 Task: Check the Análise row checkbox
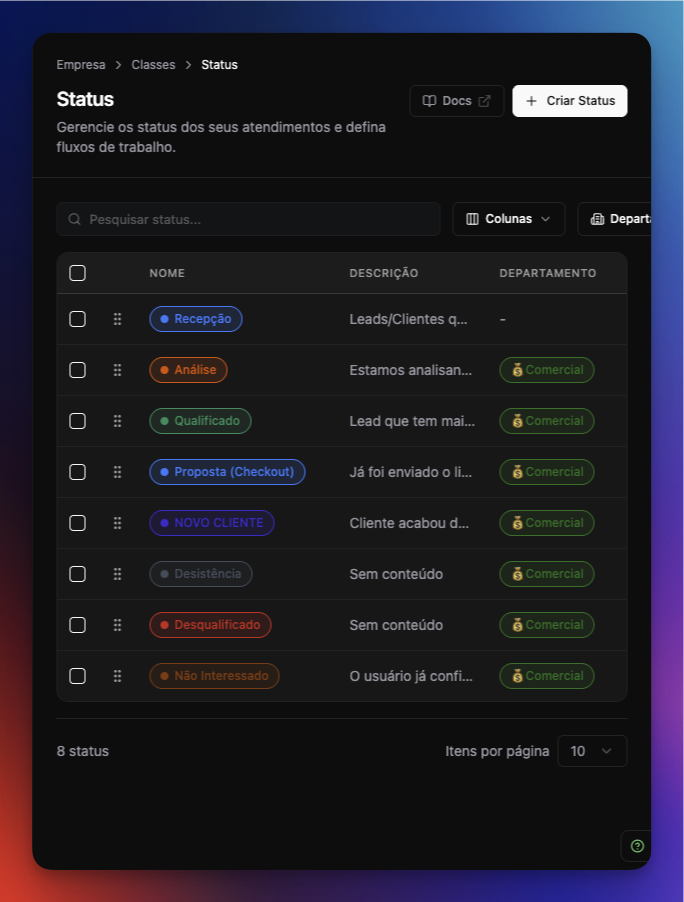pos(78,370)
